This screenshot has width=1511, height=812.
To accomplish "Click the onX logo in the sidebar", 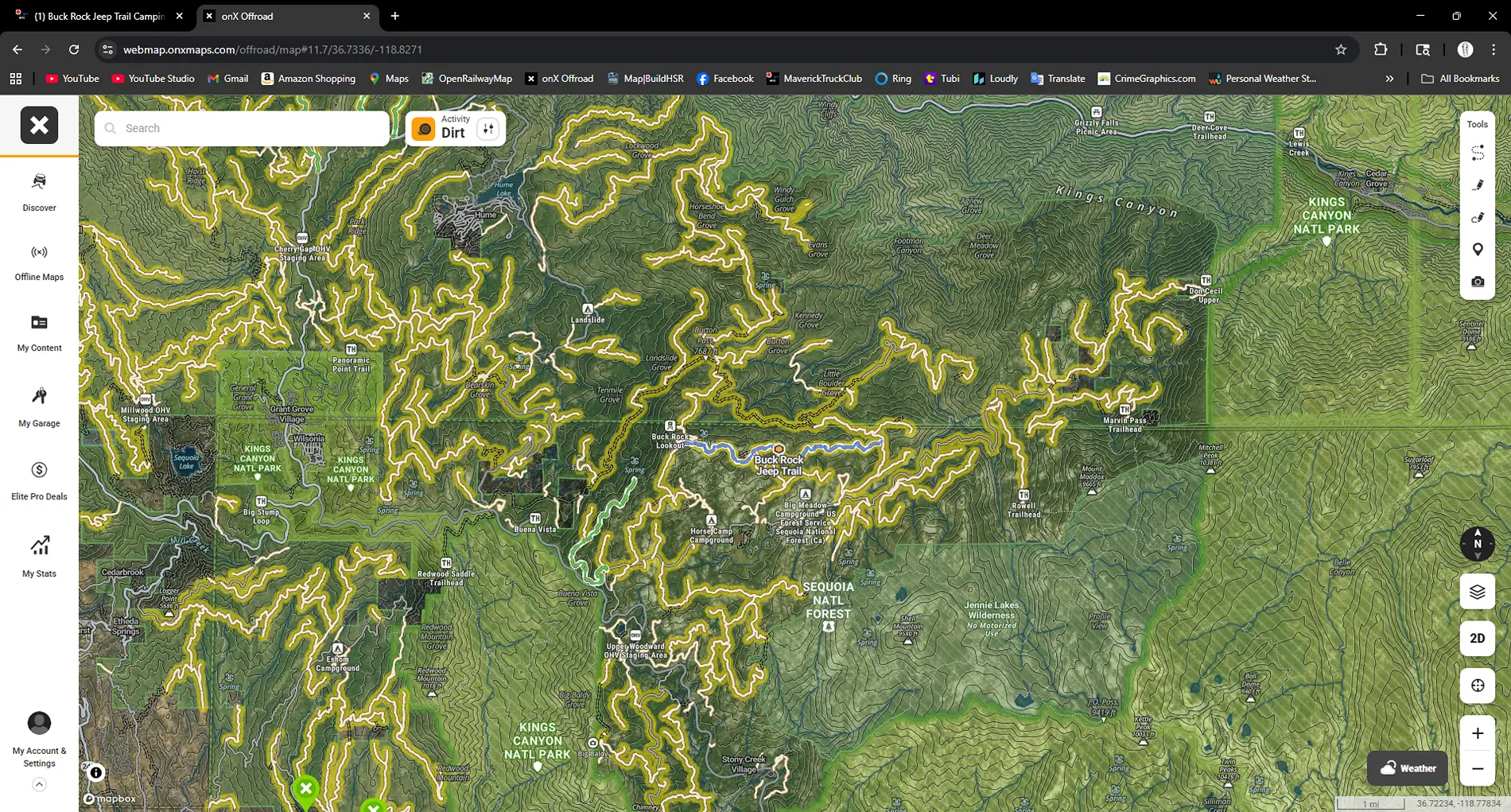I will click(x=39, y=125).
